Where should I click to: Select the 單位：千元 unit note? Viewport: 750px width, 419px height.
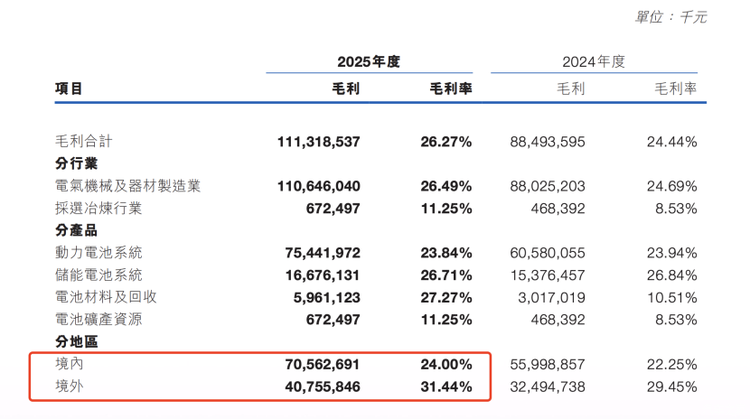click(671, 17)
